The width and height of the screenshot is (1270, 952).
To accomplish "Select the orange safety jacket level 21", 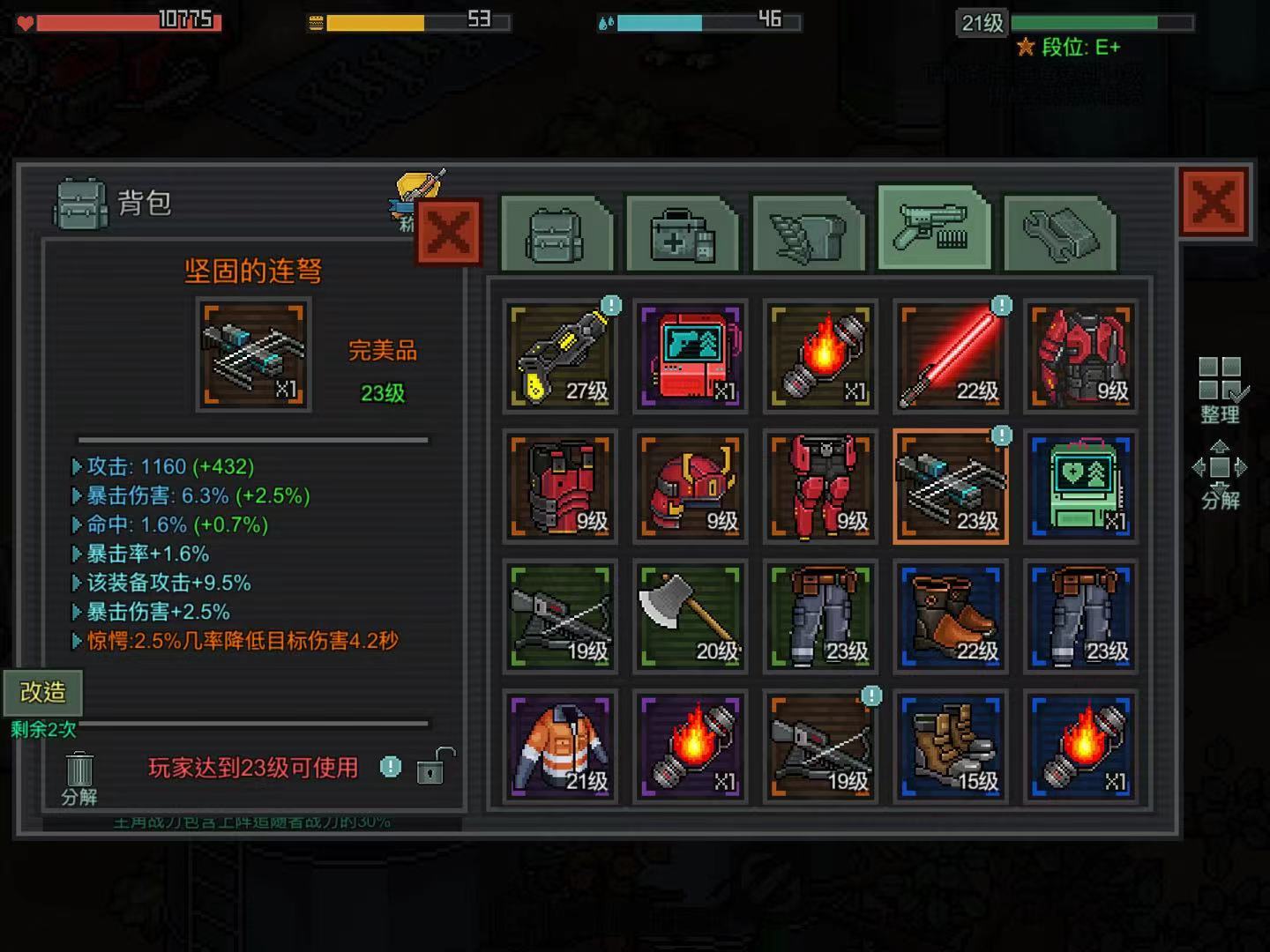I will point(560,747).
